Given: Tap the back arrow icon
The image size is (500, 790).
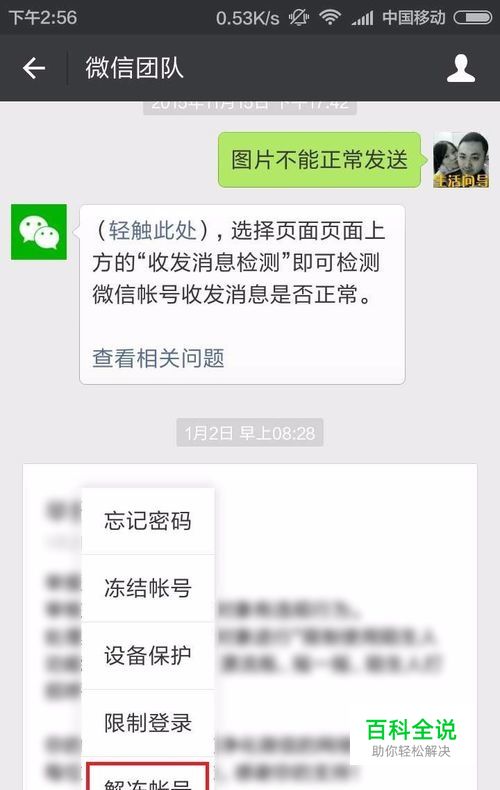Looking at the screenshot, I should coord(34,68).
